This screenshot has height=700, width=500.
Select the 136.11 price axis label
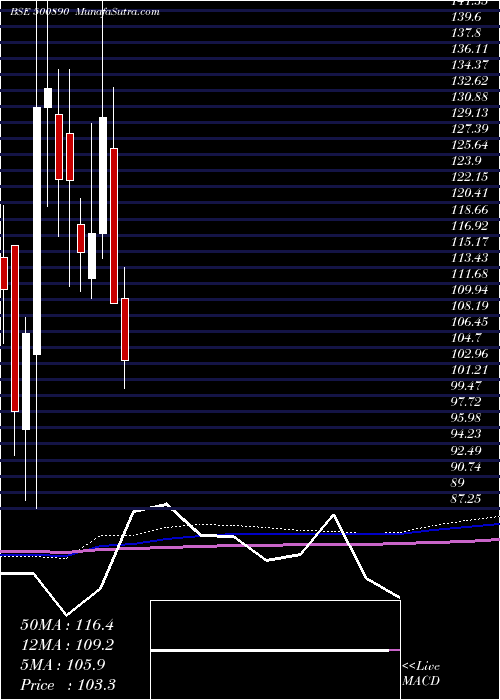(x=469, y=49)
